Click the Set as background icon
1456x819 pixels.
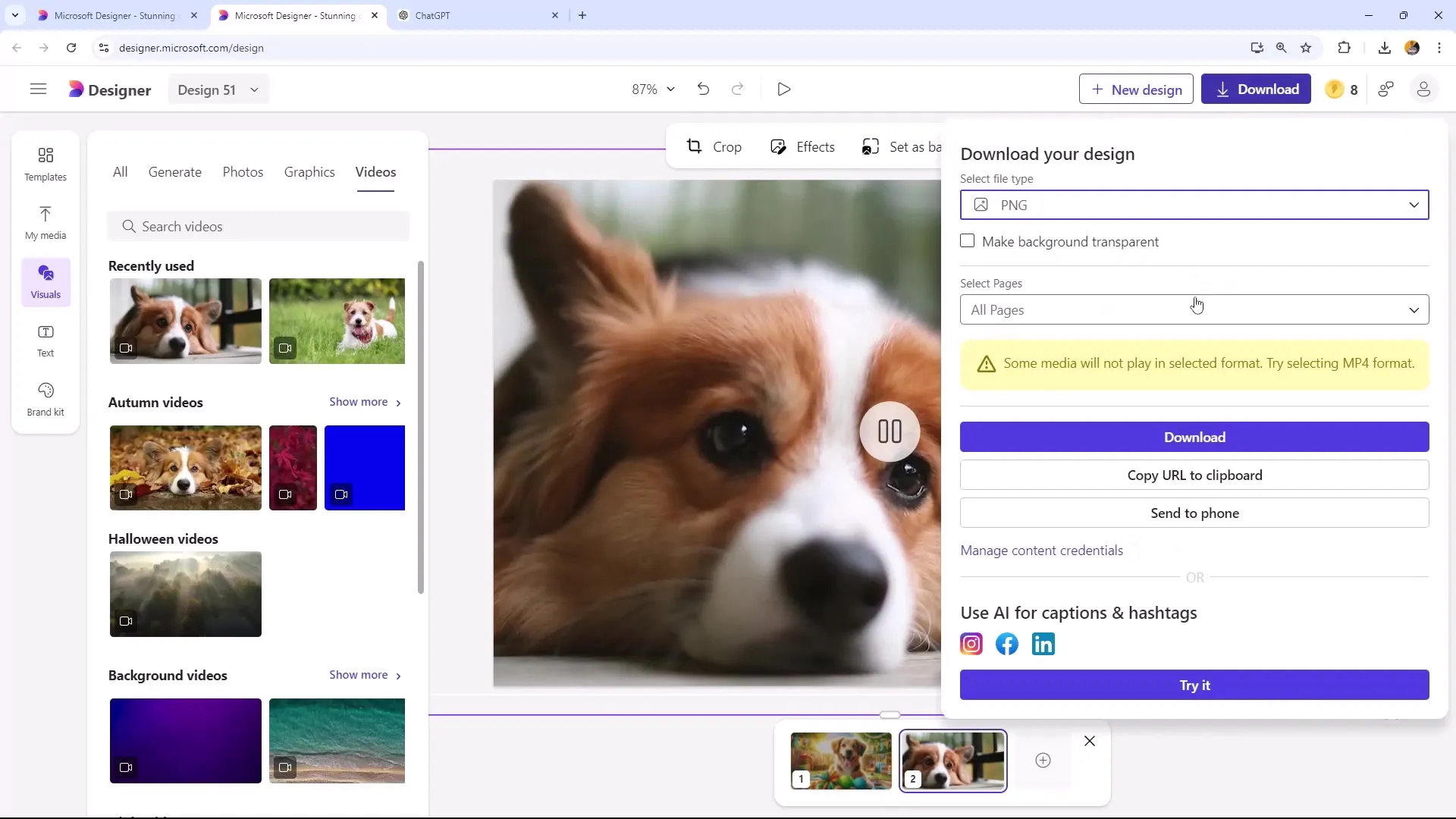[870, 147]
